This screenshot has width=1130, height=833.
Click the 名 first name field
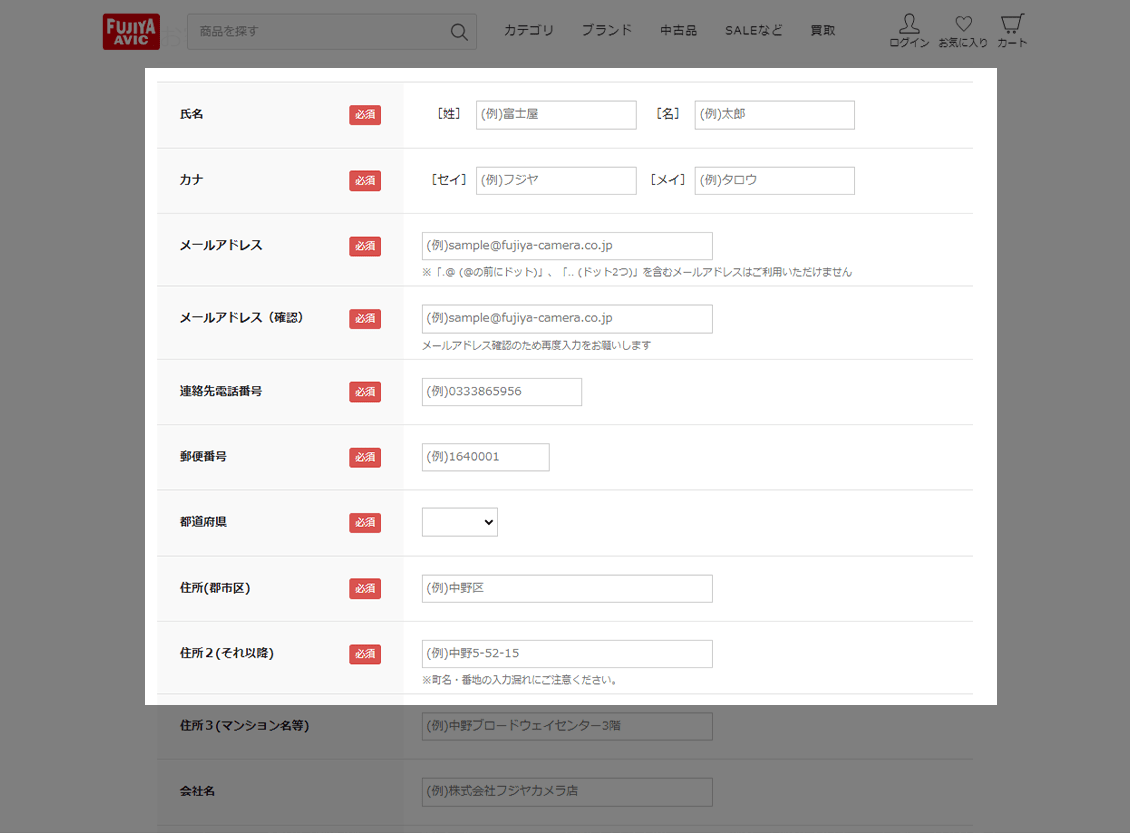coord(774,115)
